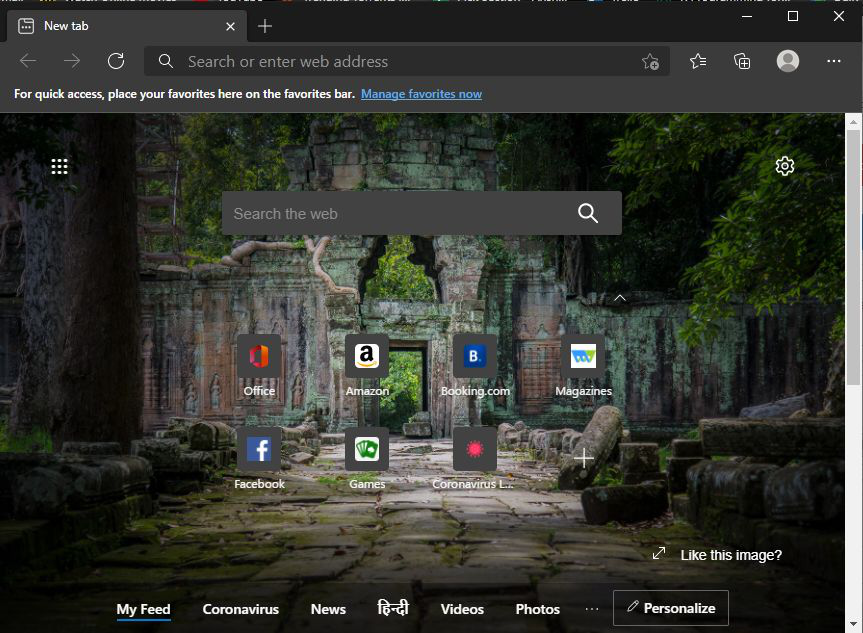Add a new quick link with plus tile

click(x=583, y=458)
